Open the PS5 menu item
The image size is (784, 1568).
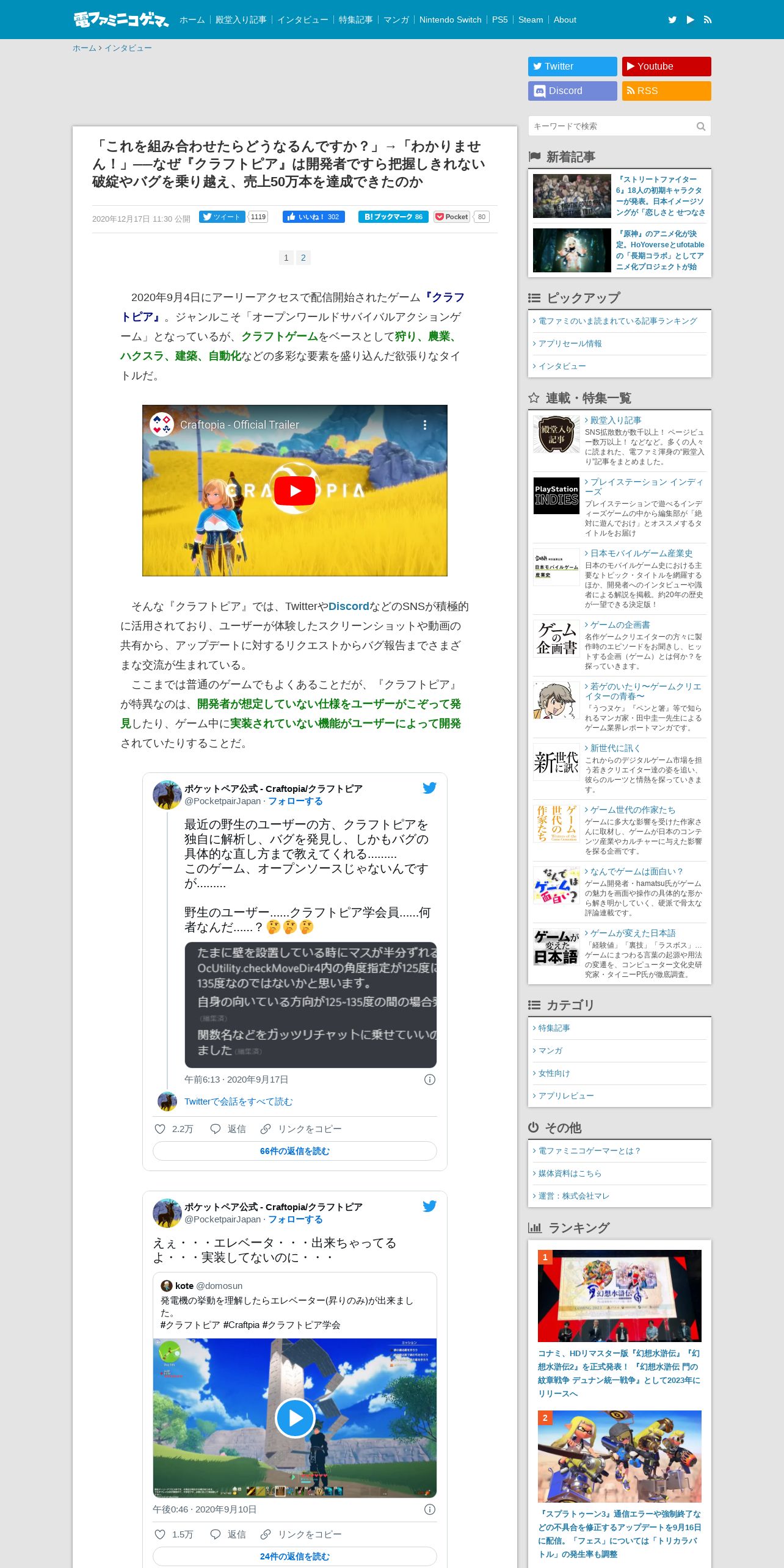[500, 20]
